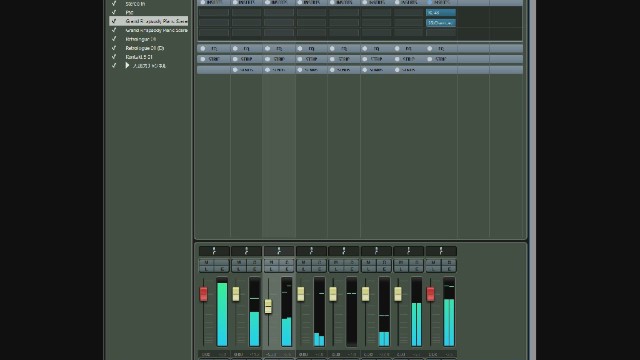Screen dimensions: 640x360
Task: Click the red fader on first channel
Action: point(203,294)
